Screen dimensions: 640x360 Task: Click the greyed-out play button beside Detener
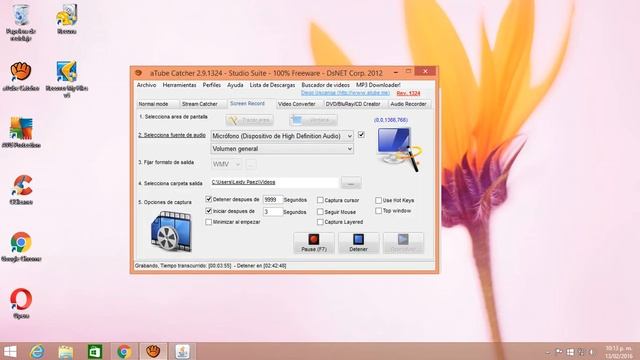(x=403, y=243)
